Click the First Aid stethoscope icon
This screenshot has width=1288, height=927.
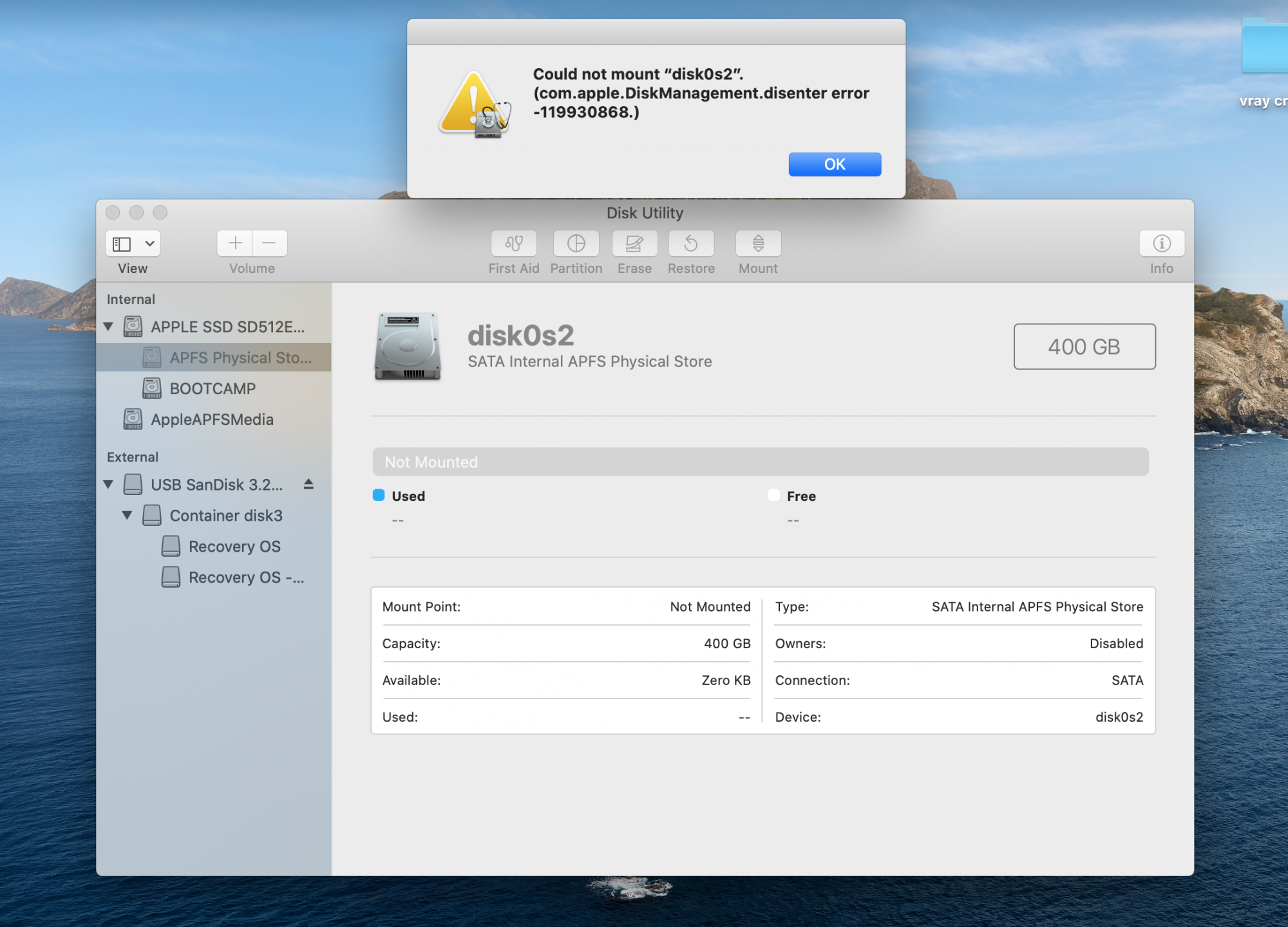(513, 243)
